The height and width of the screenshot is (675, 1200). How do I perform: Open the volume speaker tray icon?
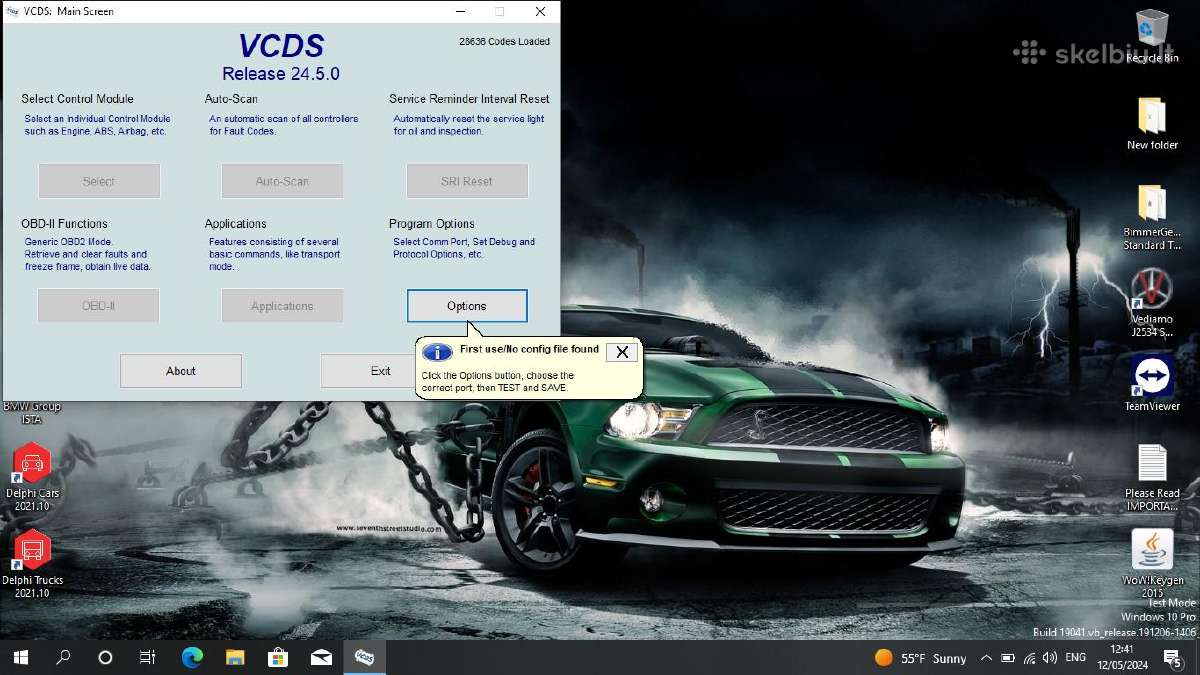pos(1049,658)
